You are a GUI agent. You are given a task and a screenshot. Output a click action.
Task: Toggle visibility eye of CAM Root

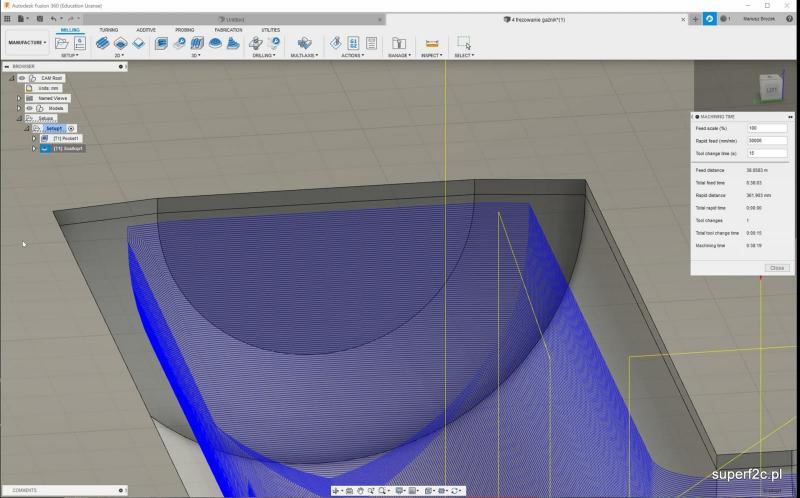(x=22, y=77)
